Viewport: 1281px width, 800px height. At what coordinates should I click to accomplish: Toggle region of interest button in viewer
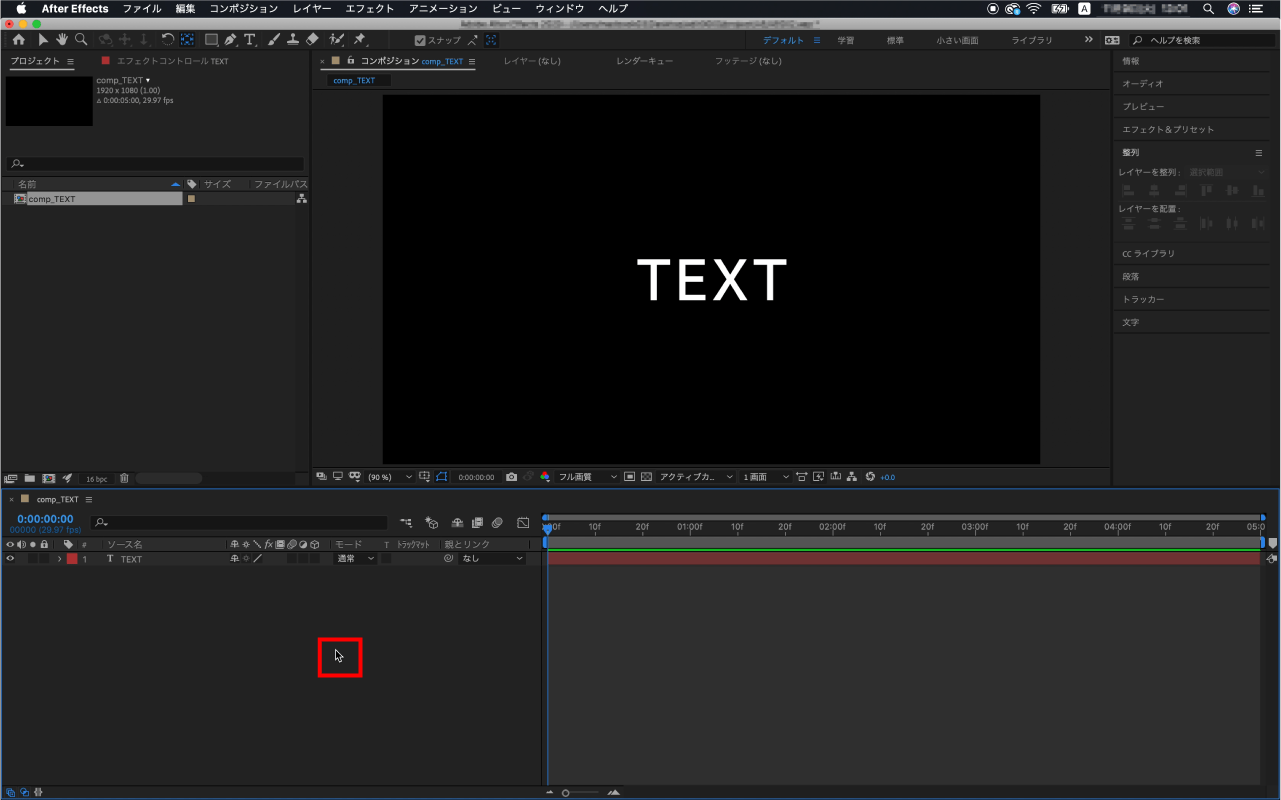click(630, 477)
